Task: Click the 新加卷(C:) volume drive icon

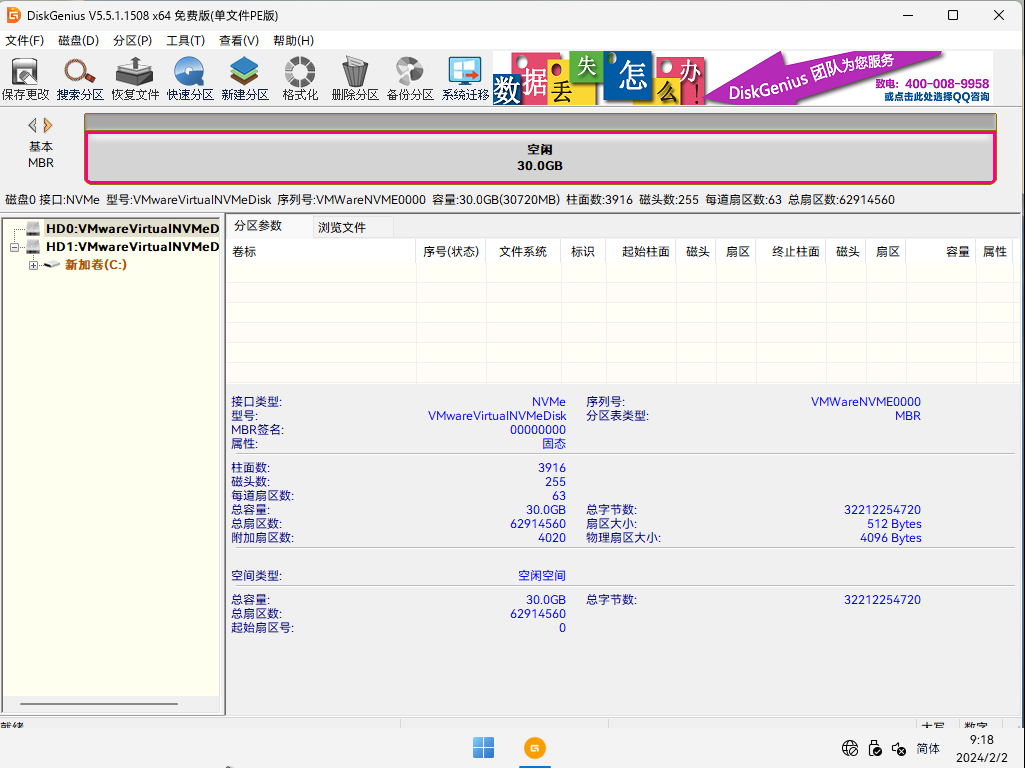Action: (x=52, y=265)
